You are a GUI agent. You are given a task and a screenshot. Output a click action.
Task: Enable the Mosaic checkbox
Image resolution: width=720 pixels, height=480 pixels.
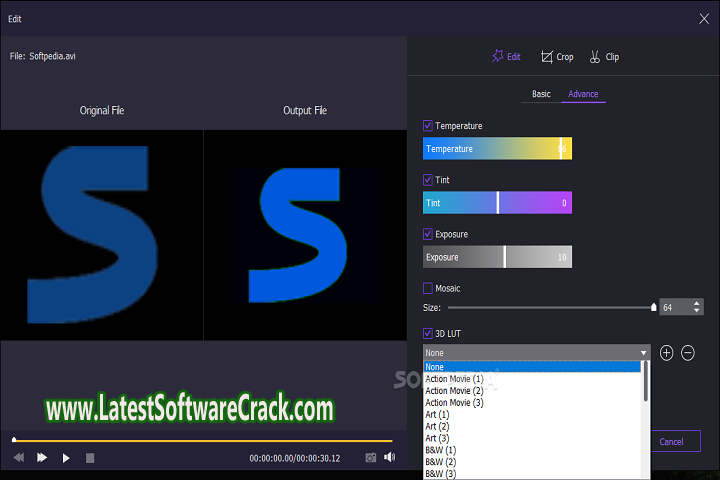[x=428, y=288]
